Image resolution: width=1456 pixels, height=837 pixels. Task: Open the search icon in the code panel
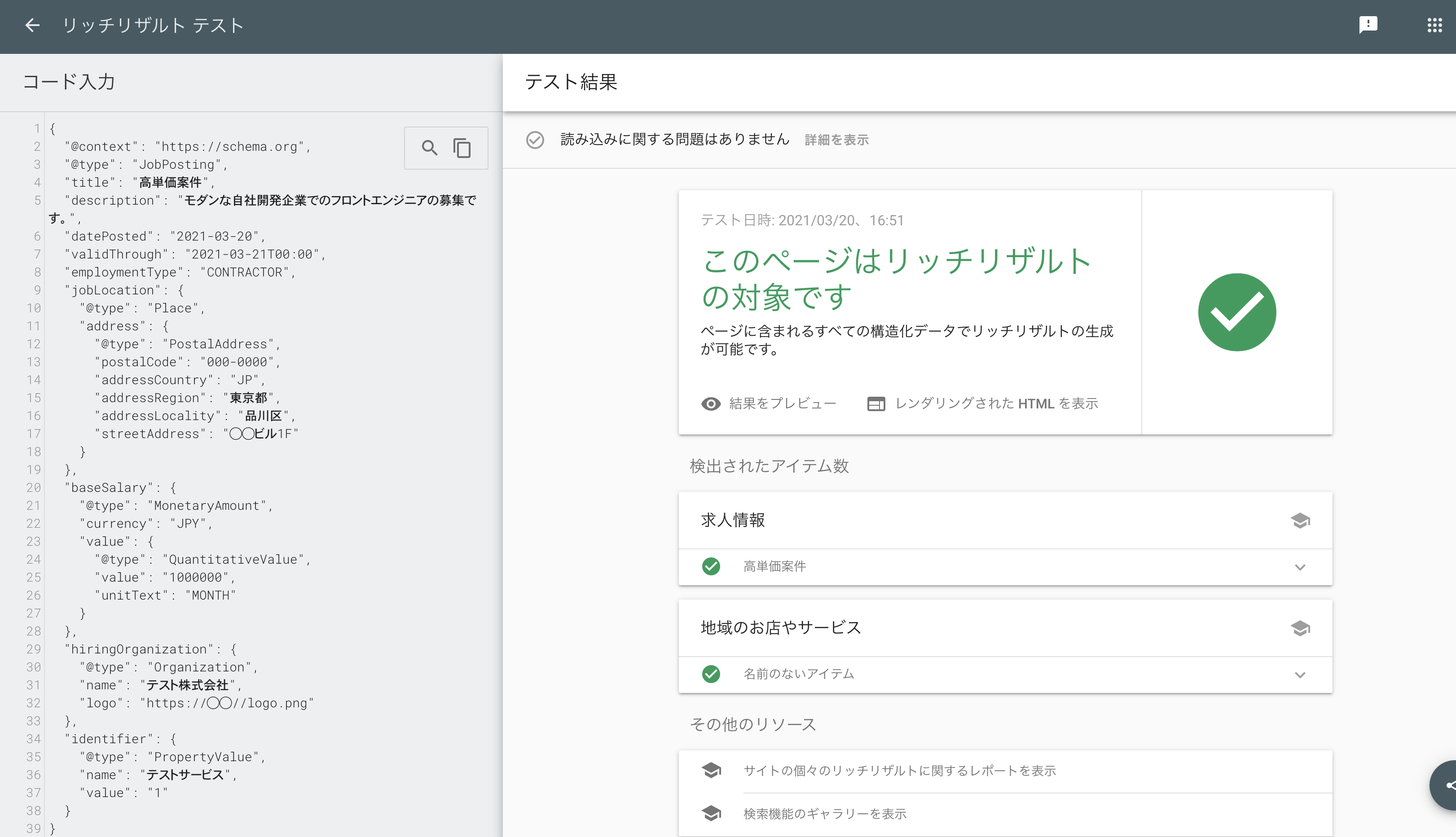(x=429, y=148)
